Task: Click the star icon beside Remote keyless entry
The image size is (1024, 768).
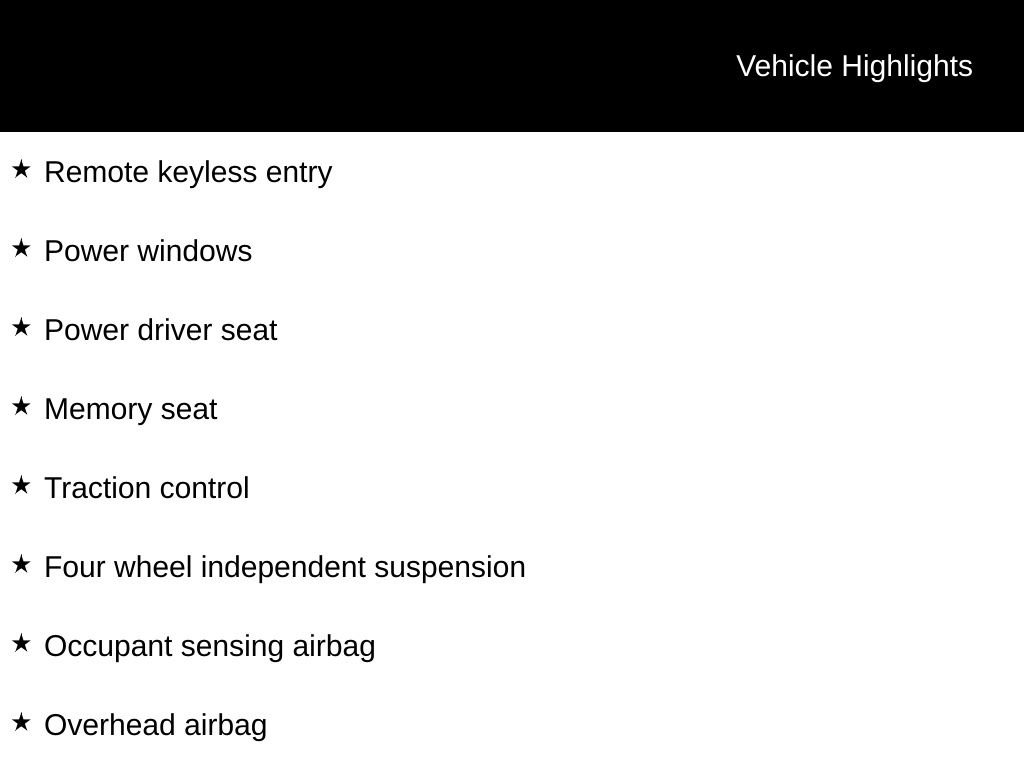Action: point(21,170)
